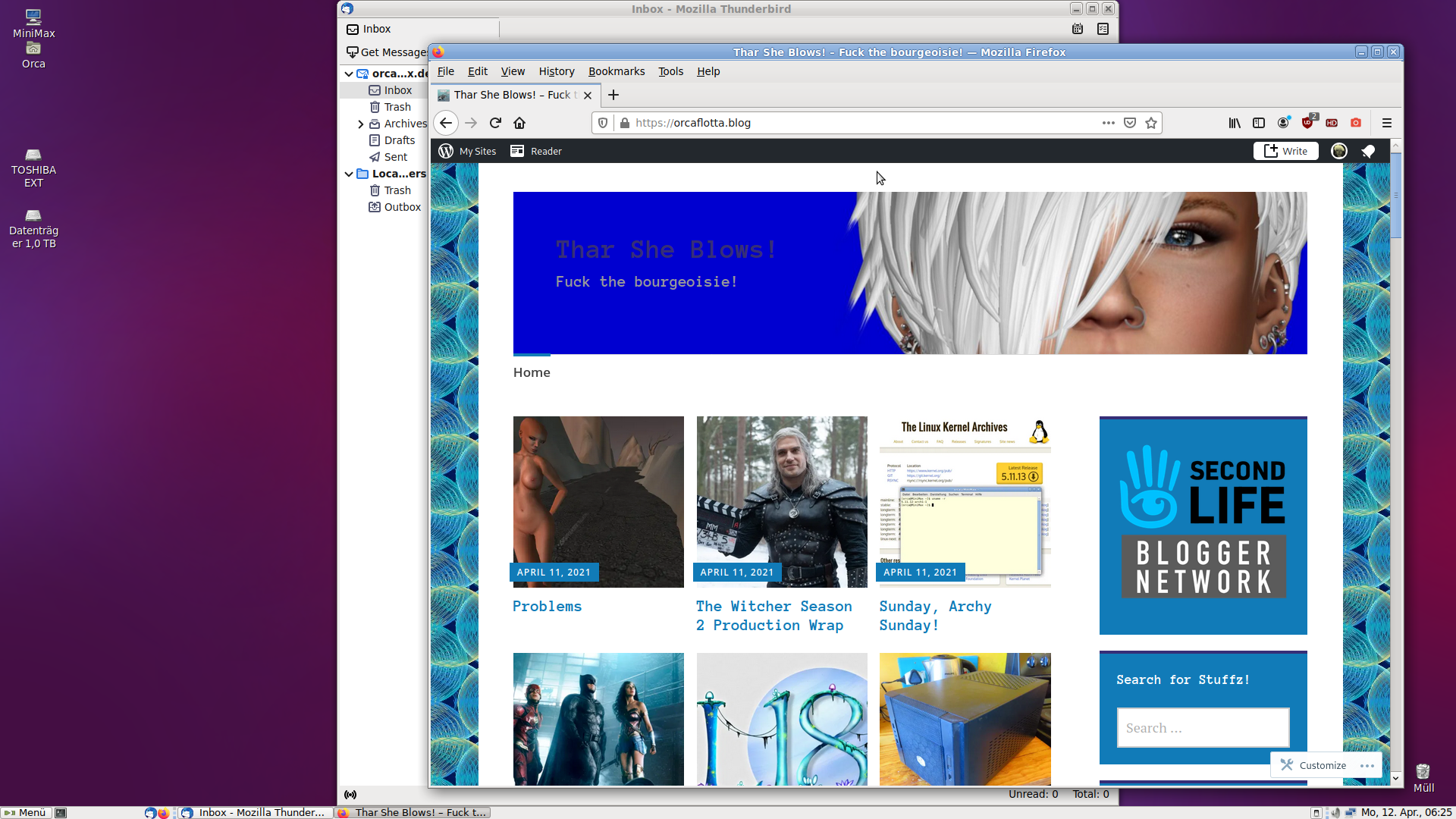Open the Help menu in Firefox
The width and height of the screenshot is (1456, 819).
pos(708,71)
